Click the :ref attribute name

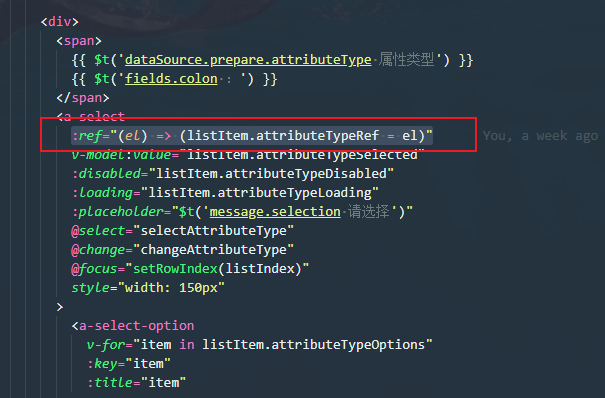pos(87,136)
